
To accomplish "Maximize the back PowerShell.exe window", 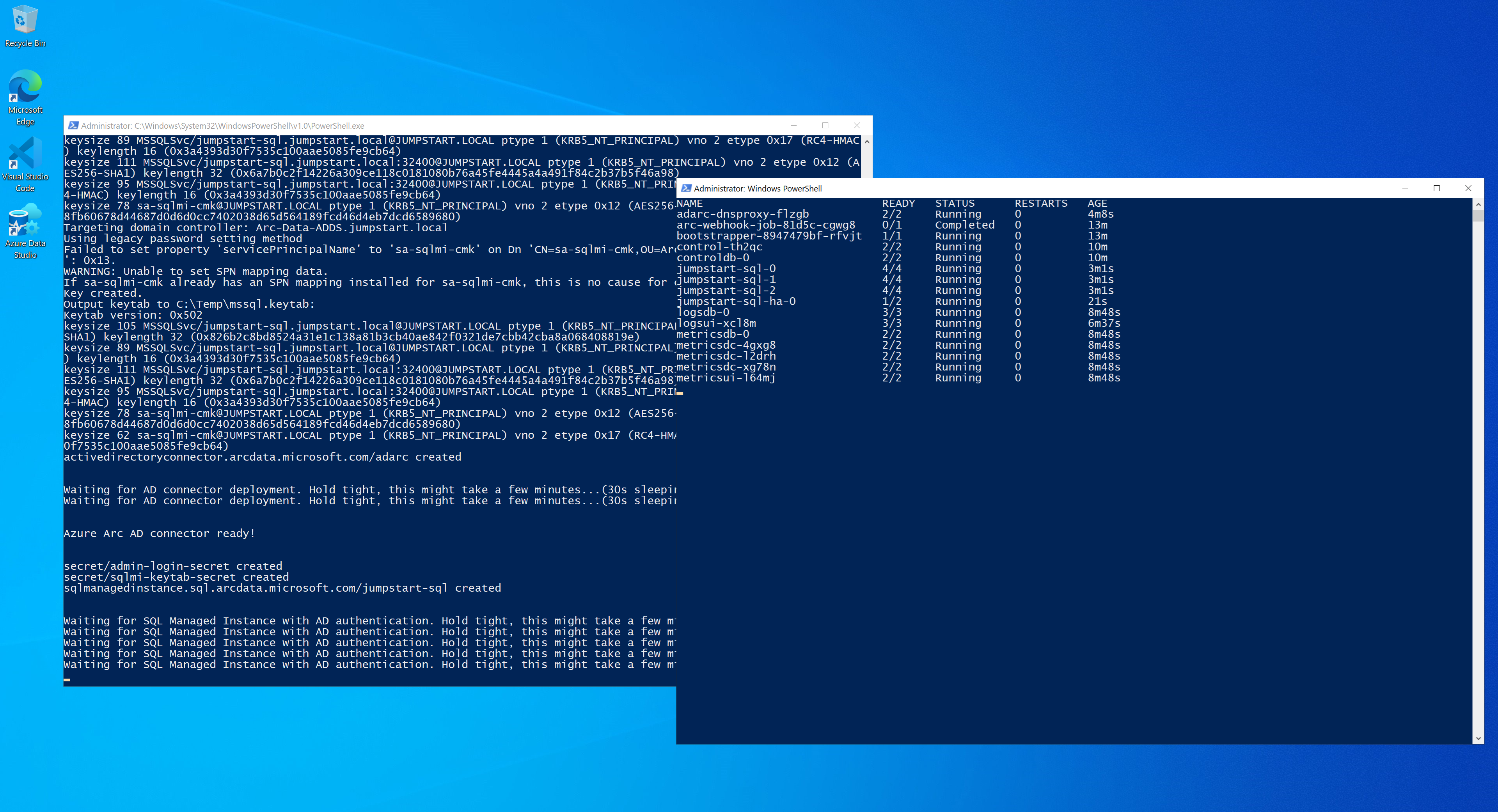I will point(825,126).
